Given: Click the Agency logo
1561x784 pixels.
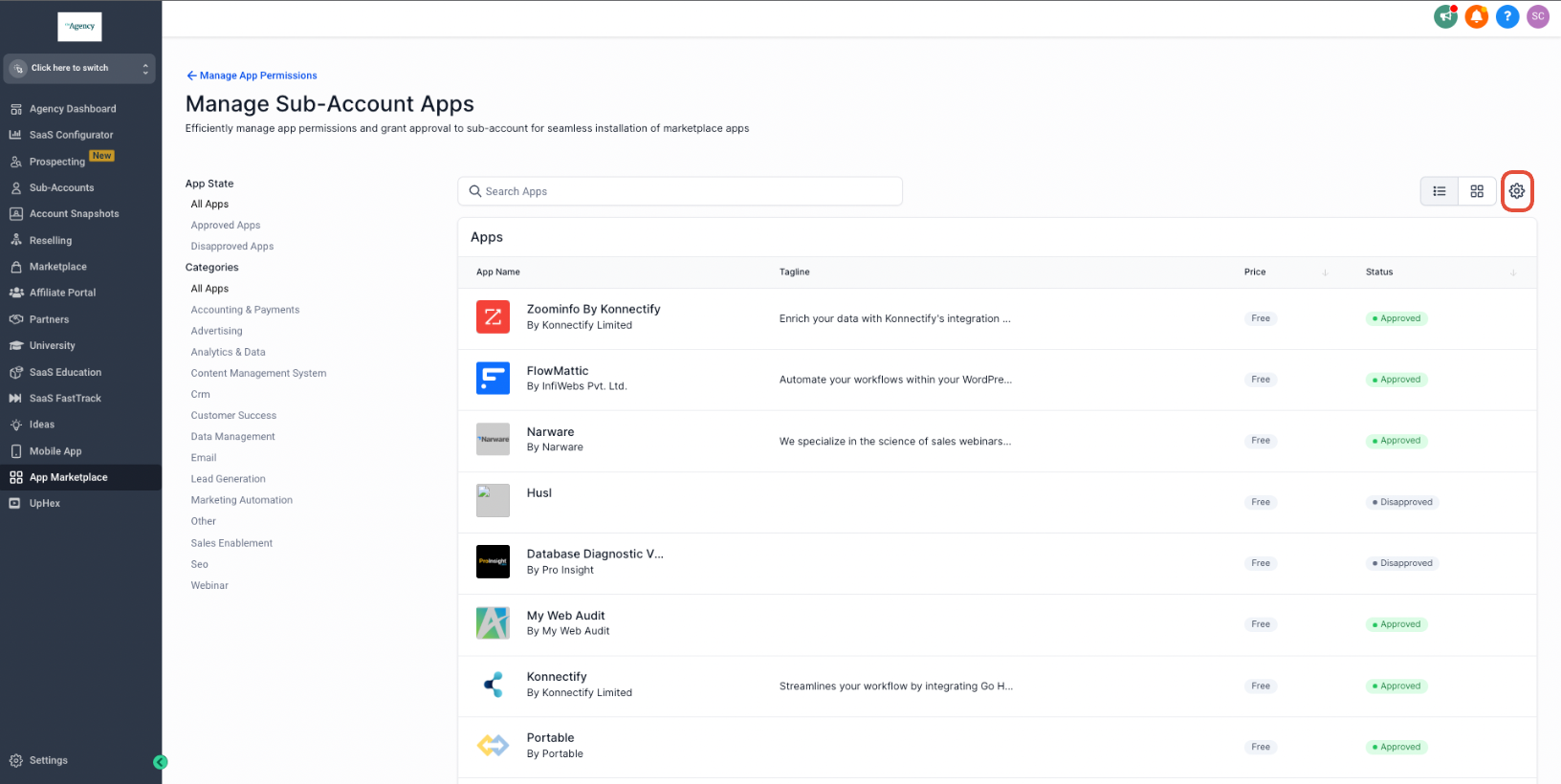Looking at the screenshot, I should pyautogui.click(x=79, y=27).
